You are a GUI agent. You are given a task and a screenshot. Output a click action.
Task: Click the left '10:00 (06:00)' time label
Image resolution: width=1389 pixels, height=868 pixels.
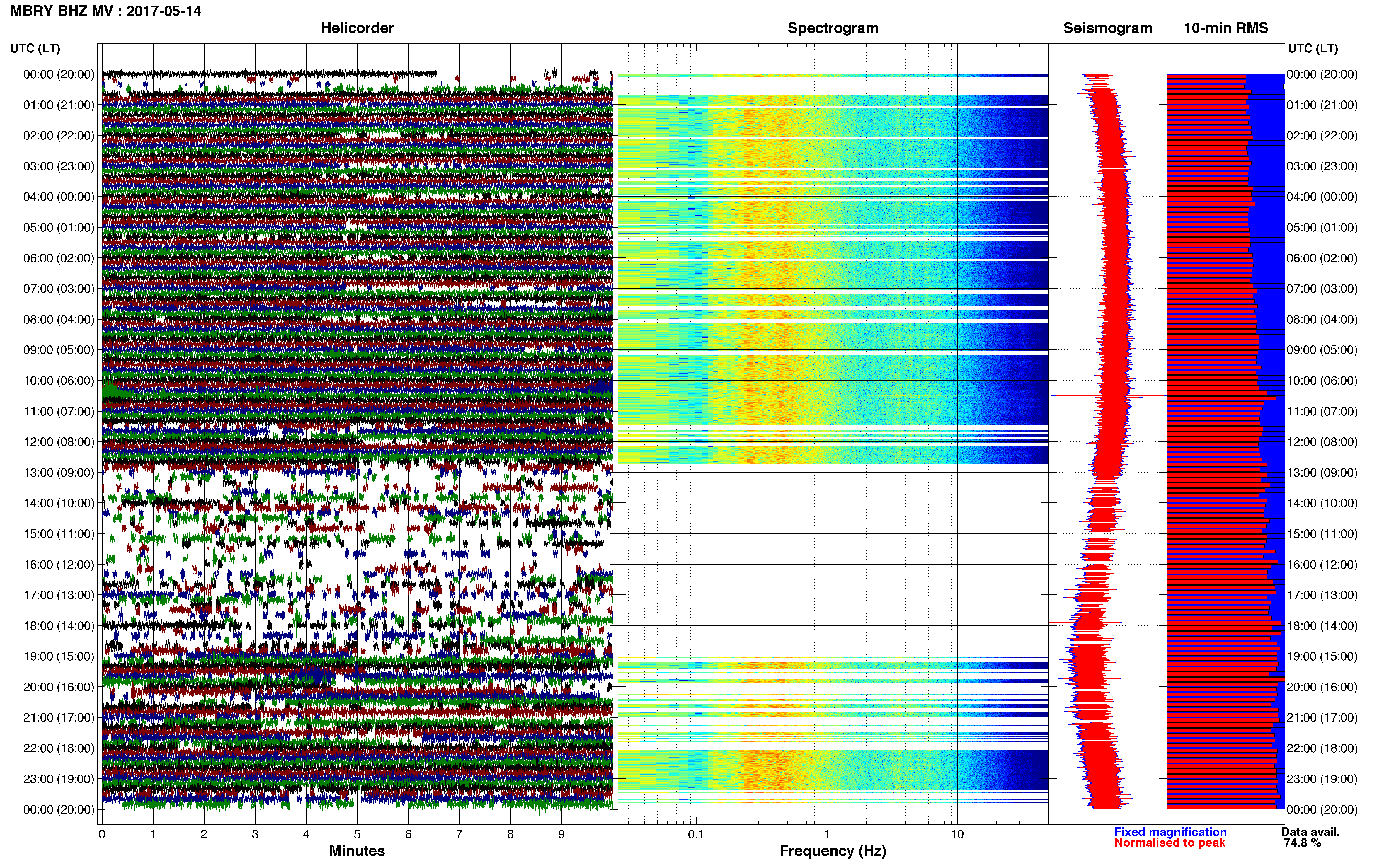click(x=59, y=381)
